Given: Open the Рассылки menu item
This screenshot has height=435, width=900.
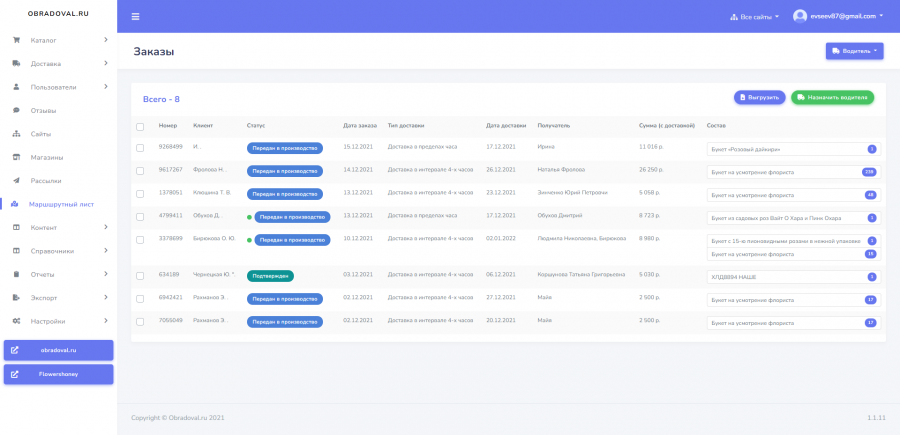Looking at the screenshot, I should [x=59, y=181].
